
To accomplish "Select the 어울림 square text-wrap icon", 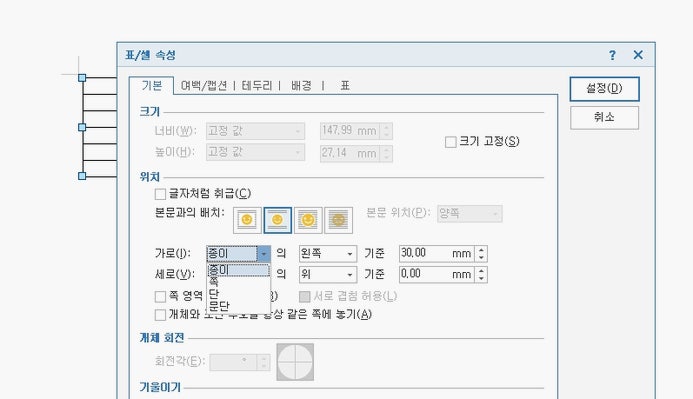I will (x=247, y=220).
